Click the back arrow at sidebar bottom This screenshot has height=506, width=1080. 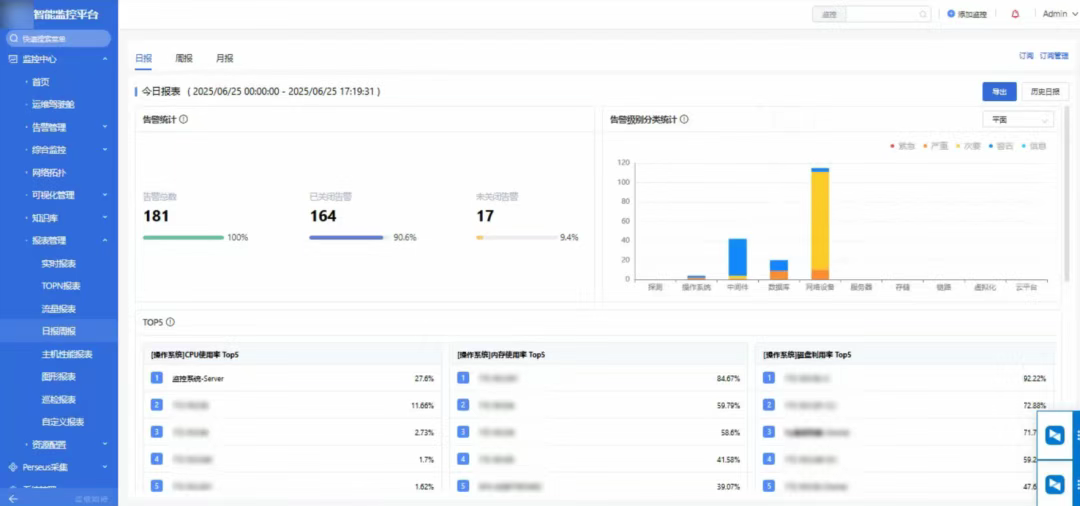pyautogui.click(x=13, y=498)
